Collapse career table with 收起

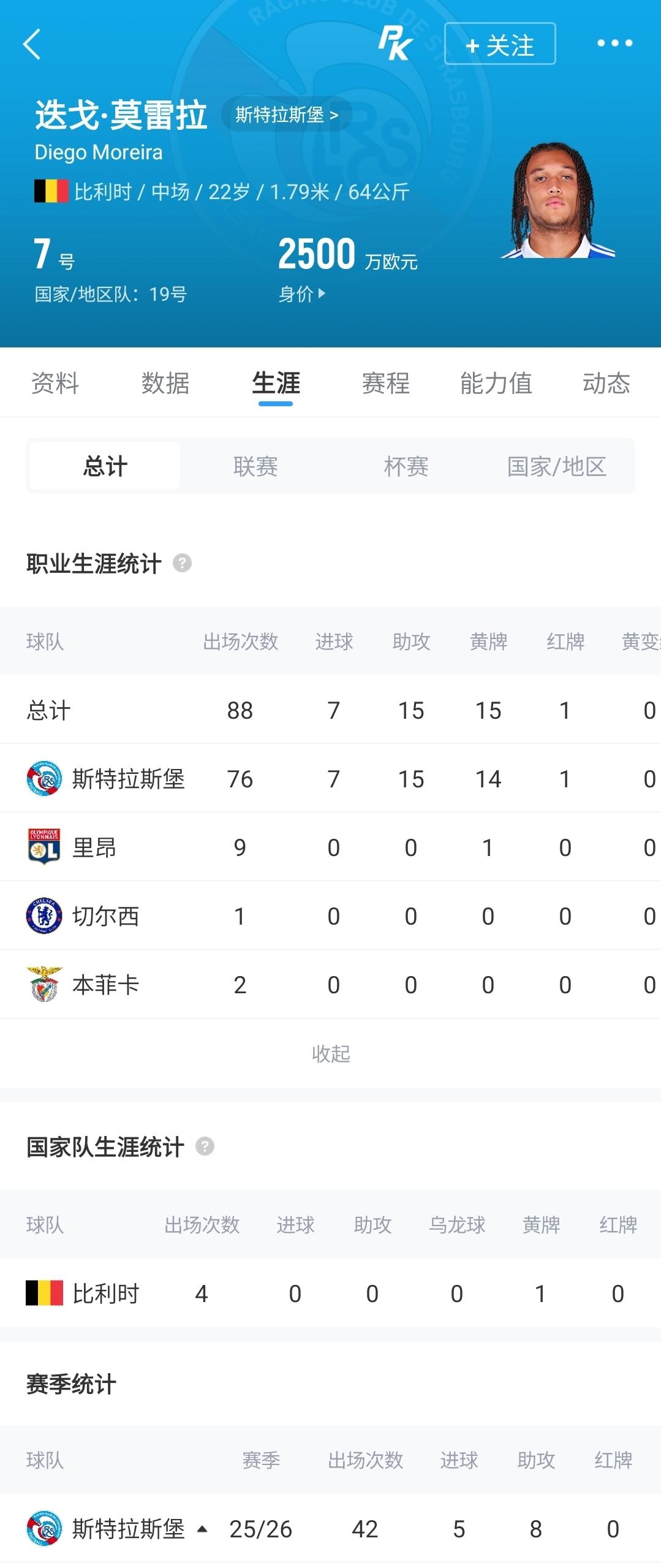coord(331,1053)
